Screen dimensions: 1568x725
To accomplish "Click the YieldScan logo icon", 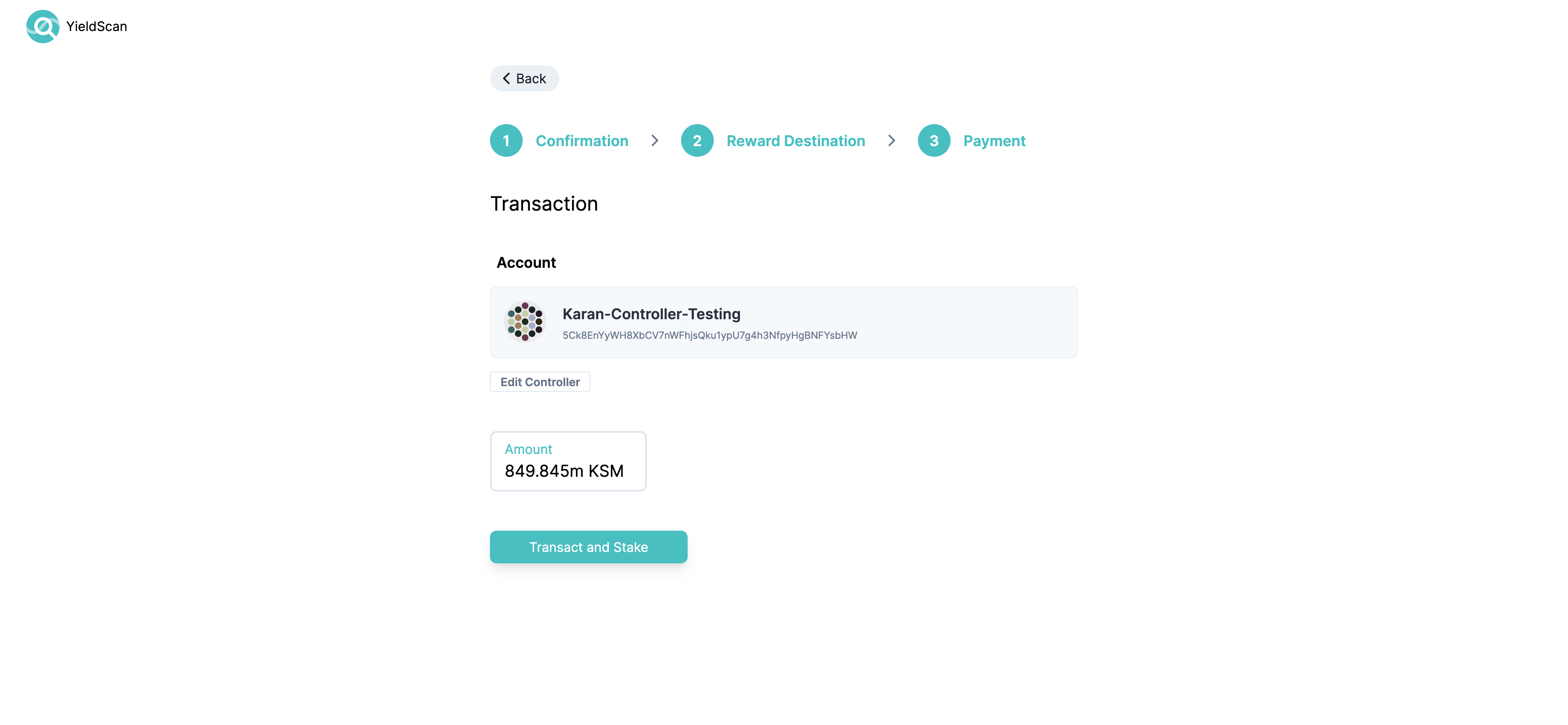I will 42,26.
